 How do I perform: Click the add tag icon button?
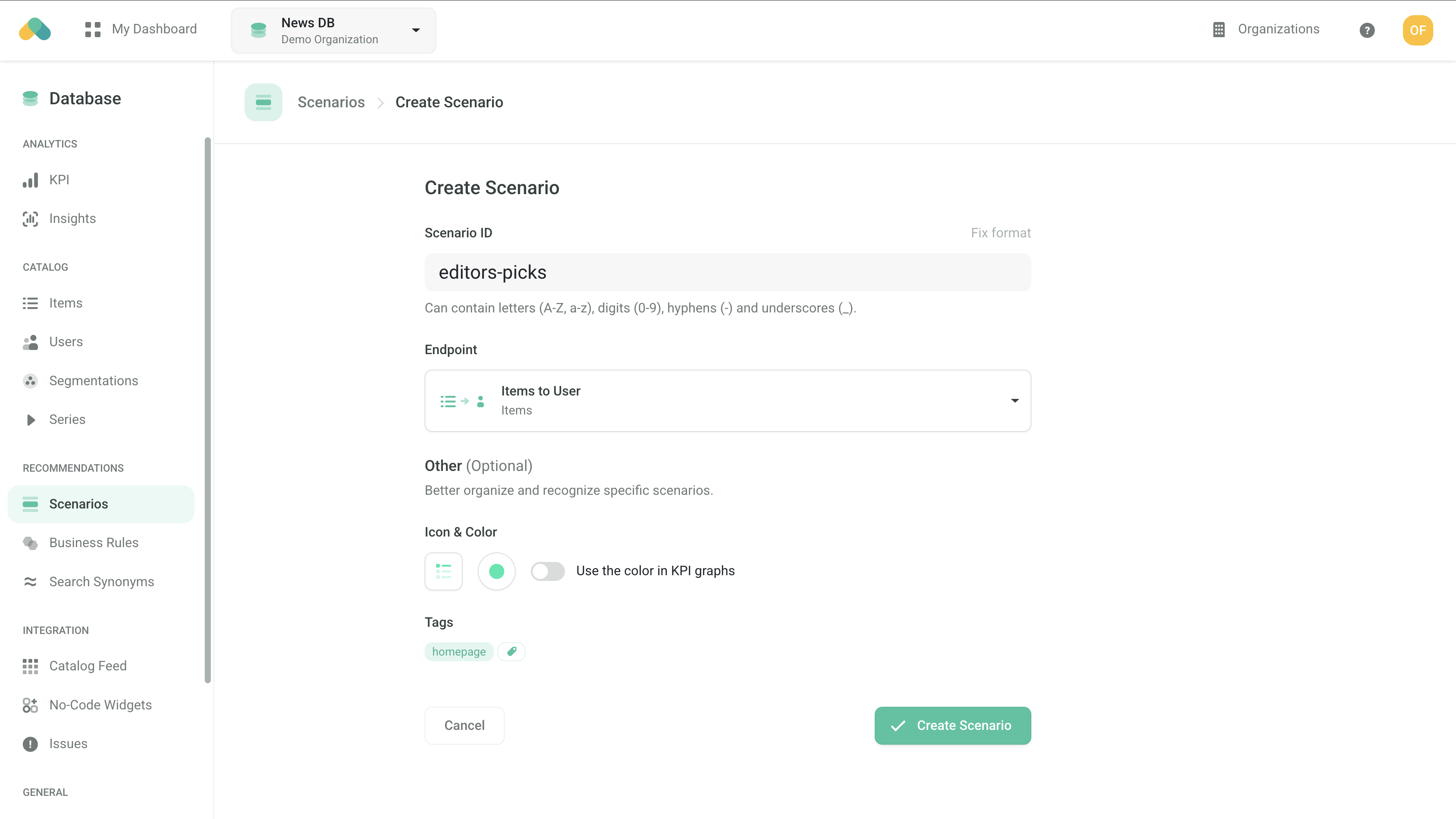tap(511, 652)
